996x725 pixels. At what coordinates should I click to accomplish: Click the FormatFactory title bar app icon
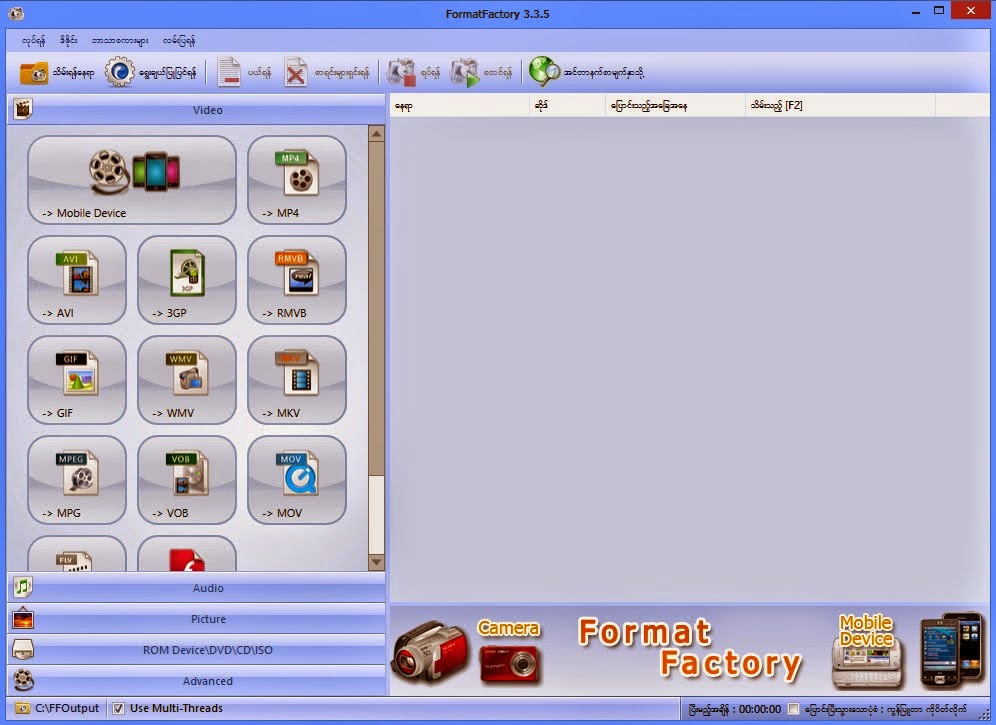(16, 13)
